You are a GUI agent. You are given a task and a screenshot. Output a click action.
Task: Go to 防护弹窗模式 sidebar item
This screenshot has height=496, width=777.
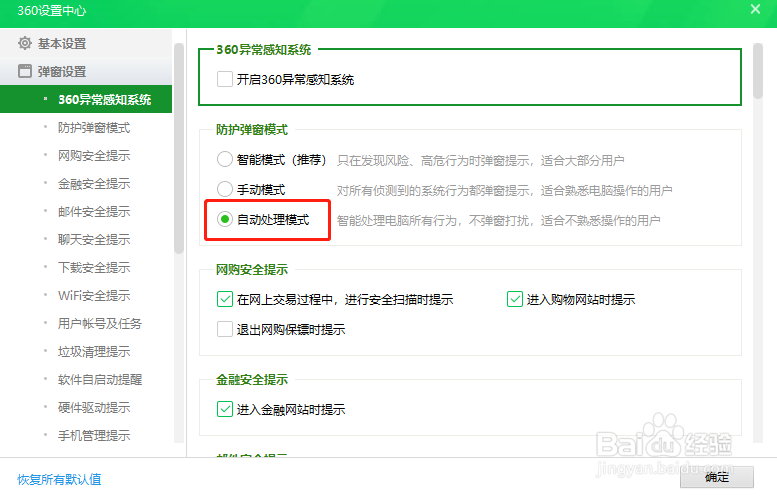pos(94,128)
